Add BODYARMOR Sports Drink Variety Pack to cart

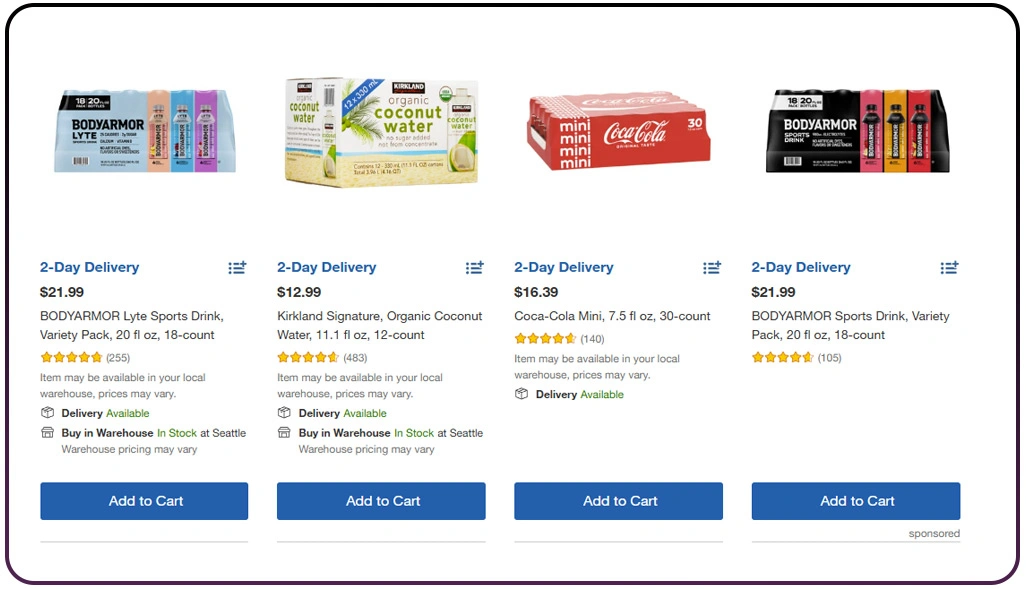pyautogui.click(x=856, y=501)
